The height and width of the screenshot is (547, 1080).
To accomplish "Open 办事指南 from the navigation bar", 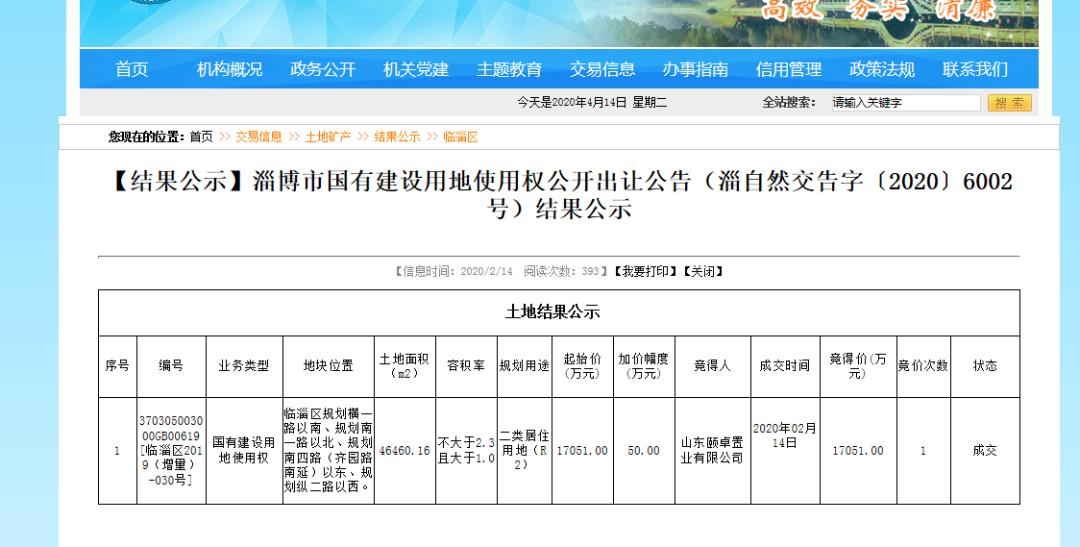I will coord(695,70).
